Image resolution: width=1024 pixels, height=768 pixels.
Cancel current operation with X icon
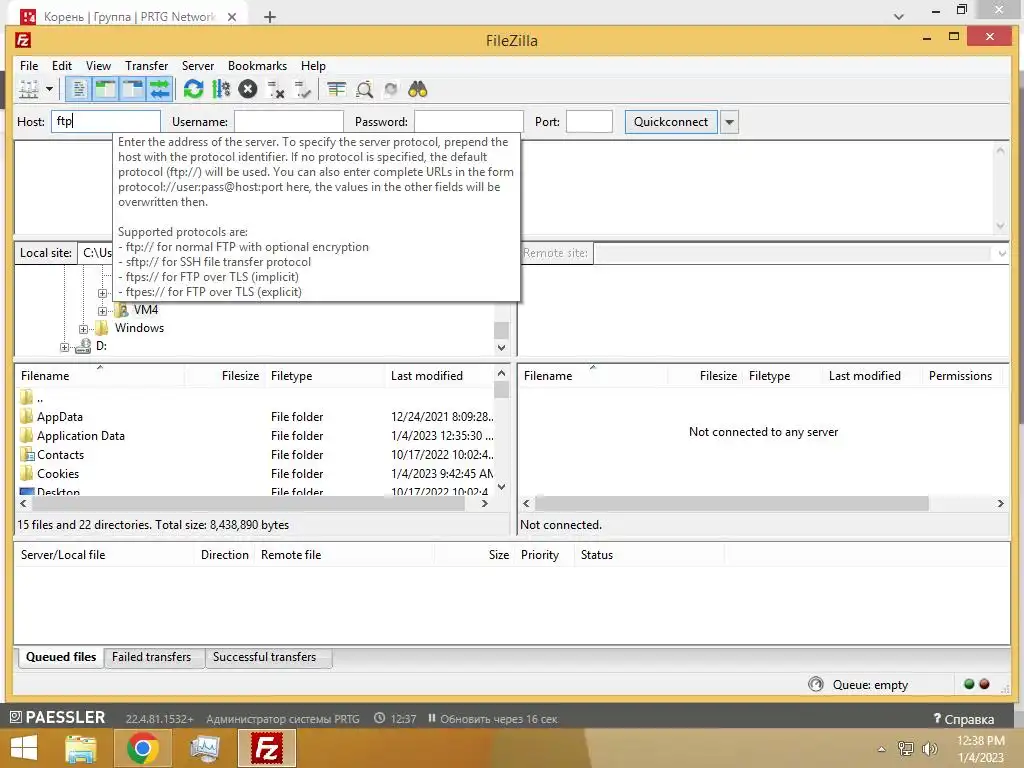pyautogui.click(x=248, y=89)
